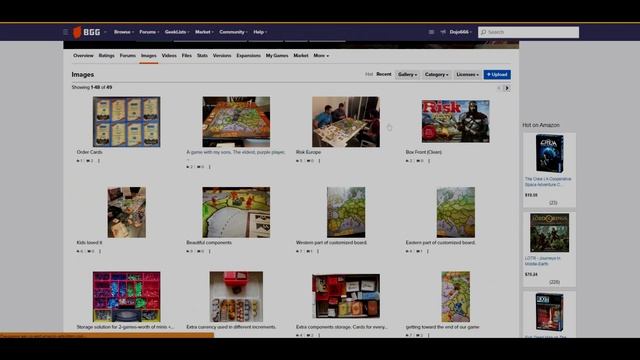Open more options under Box Front (Clean)
This screenshot has width=640, height=360.
coord(429,161)
